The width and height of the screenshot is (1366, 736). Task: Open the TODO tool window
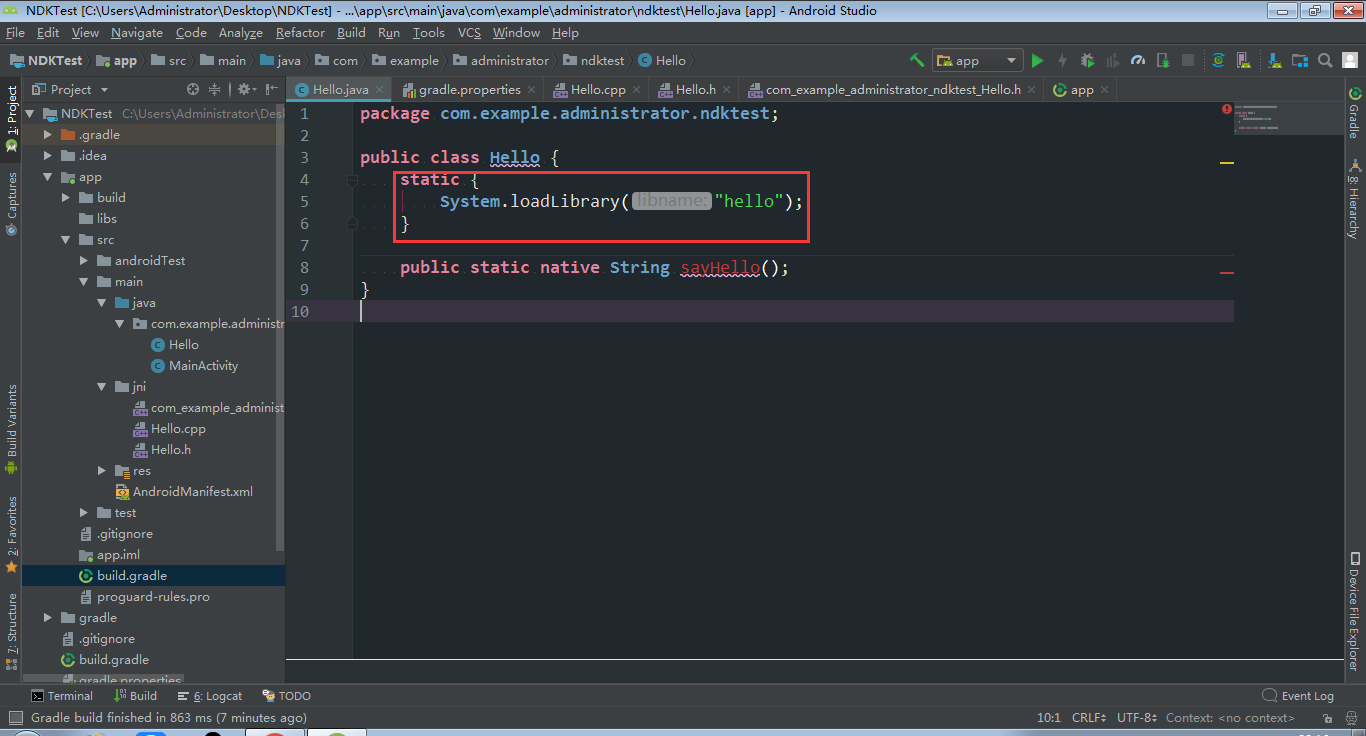pos(287,696)
